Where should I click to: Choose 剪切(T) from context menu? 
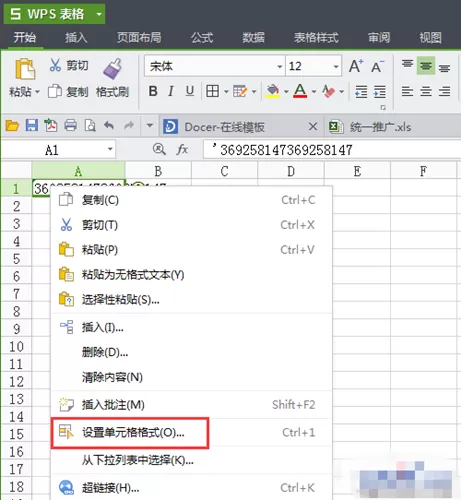tap(192, 225)
